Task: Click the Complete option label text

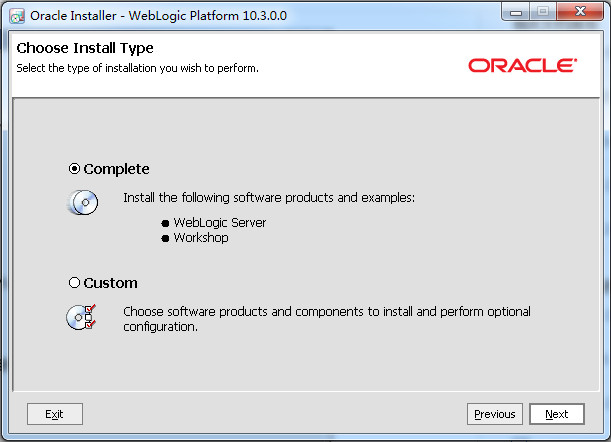Action: click(117, 169)
